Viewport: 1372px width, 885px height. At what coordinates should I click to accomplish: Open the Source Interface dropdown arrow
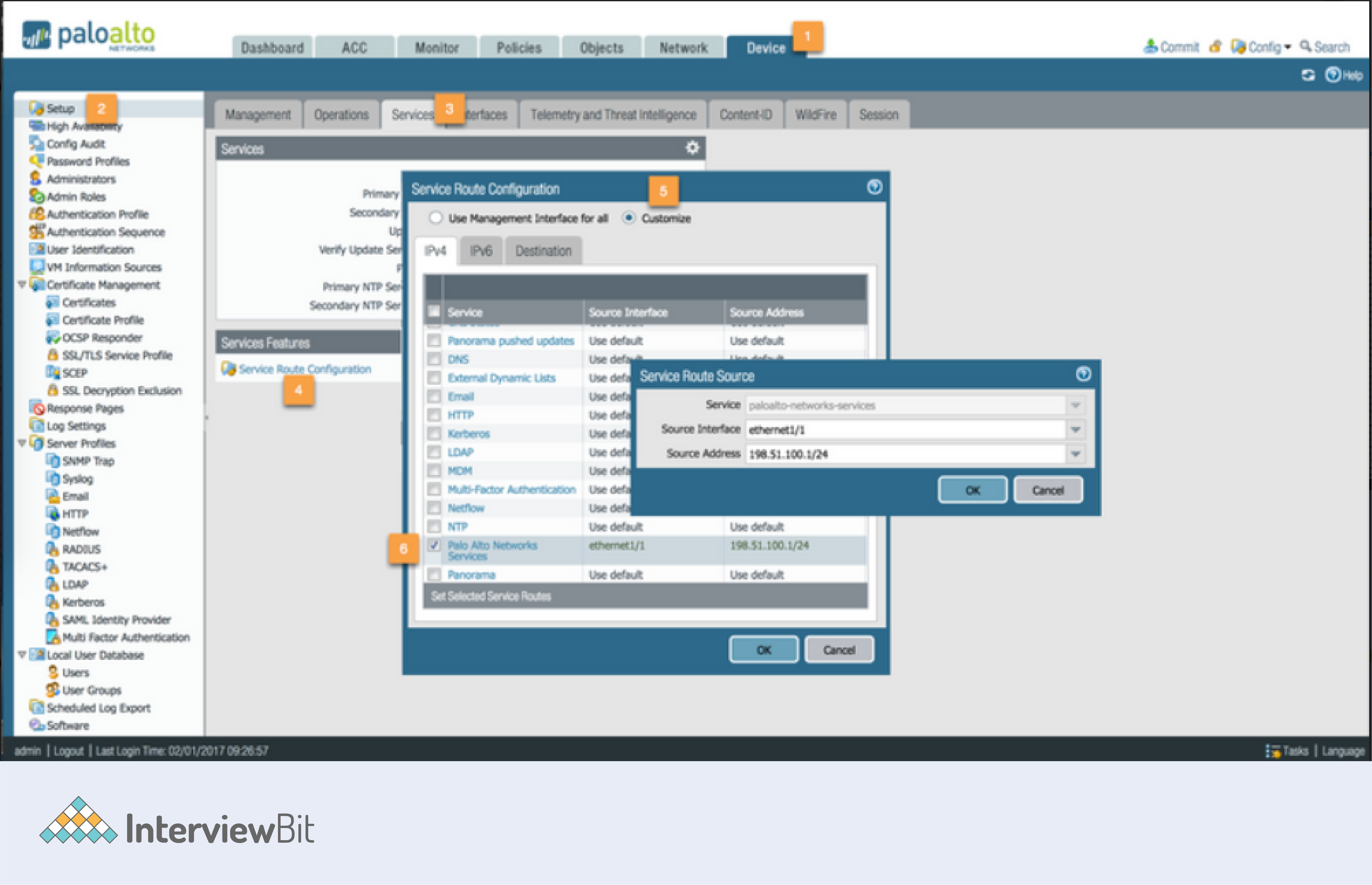point(1076,429)
